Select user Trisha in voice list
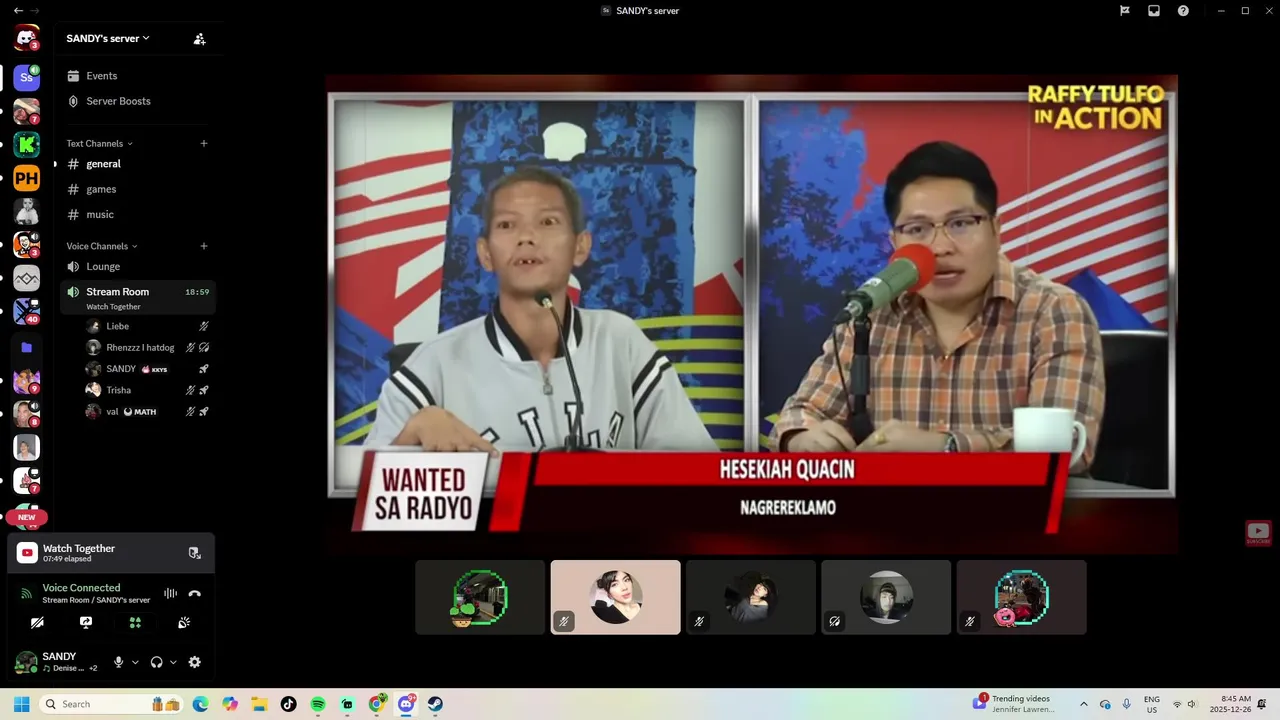This screenshot has width=1280, height=720. pos(147,390)
